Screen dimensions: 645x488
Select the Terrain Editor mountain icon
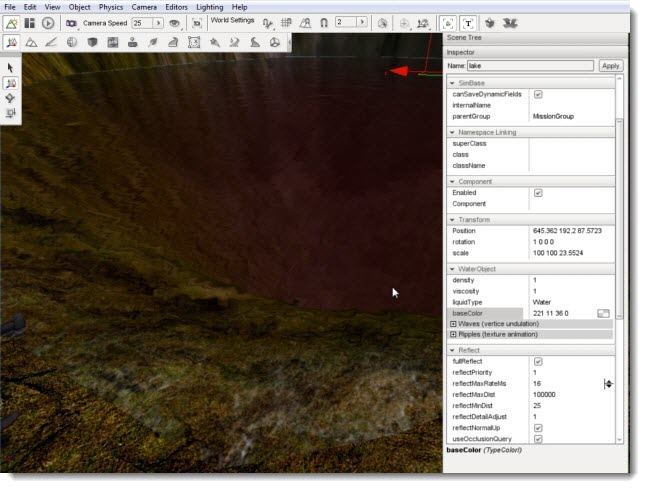(31, 42)
